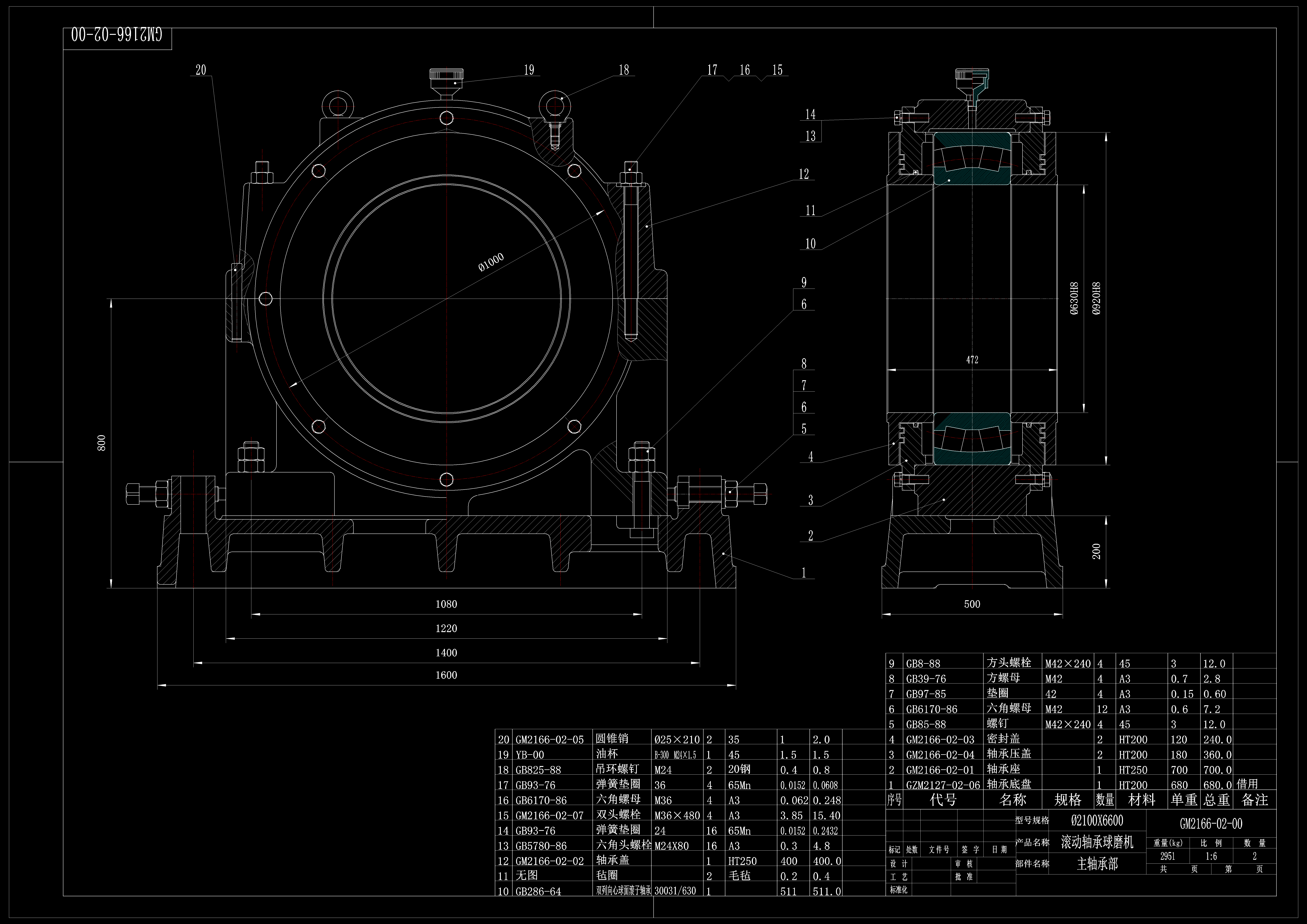Click the GB85-88 code cell
The width and height of the screenshot is (1307, 924).
(926, 724)
